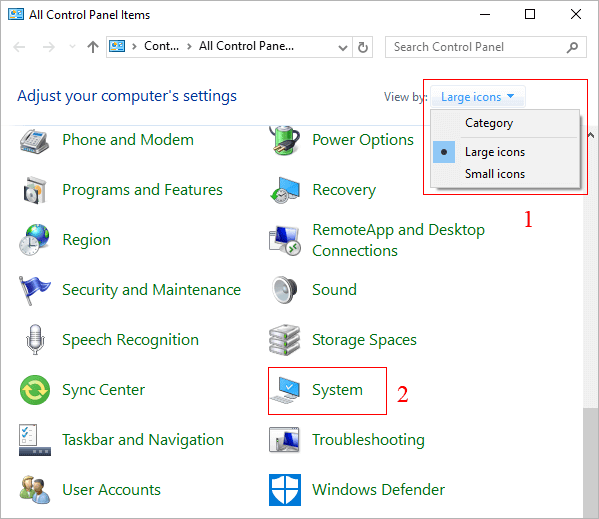
Task: Open the Taskbar and Navigation link
Action: point(143,440)
